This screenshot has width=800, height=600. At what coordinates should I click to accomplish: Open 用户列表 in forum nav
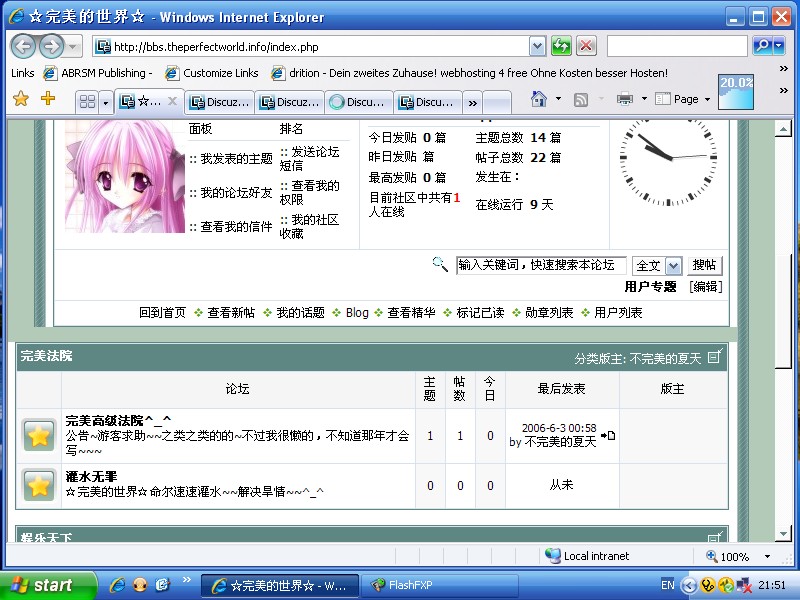pos(618,313)
